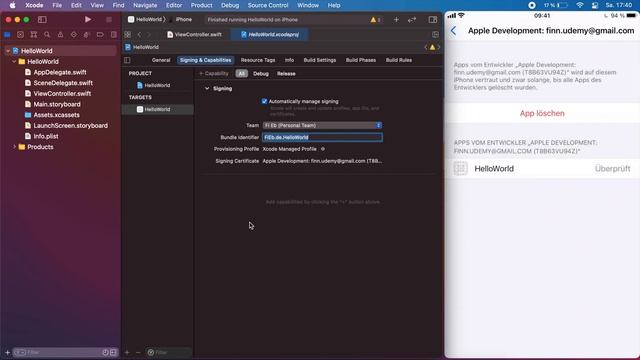The width and height of the screenshot is (640, 360).
Task: Switch to the General tab
Action: click(161, 60)
